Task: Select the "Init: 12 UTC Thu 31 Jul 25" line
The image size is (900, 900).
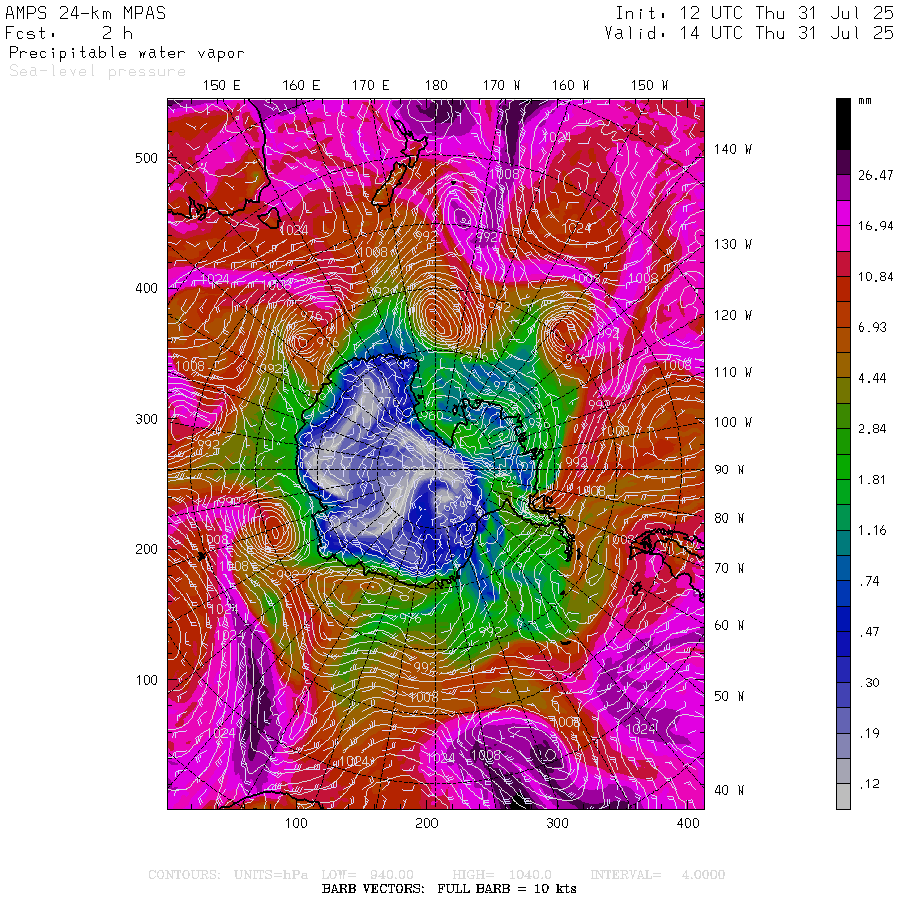Action: [754, 13]
